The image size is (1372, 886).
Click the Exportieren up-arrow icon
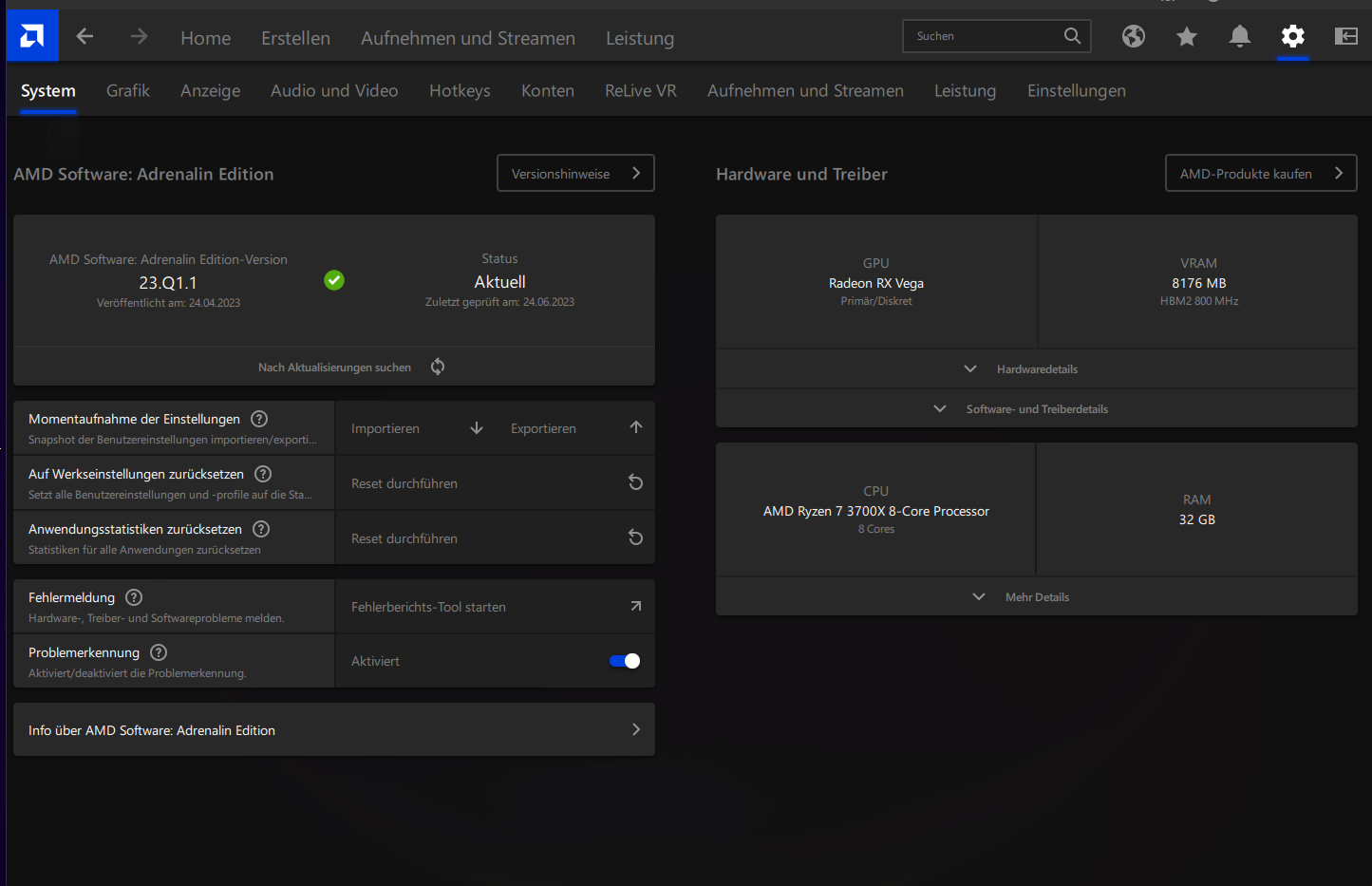(636, 427)
